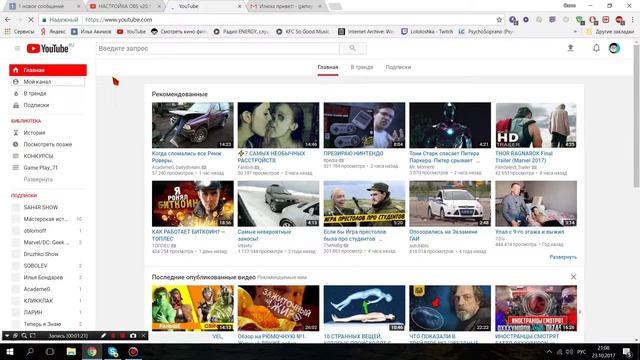Open the Windows Start menu
Viewport: 640px width, 360px height.
pyautogui.click(x=9, y=351)
